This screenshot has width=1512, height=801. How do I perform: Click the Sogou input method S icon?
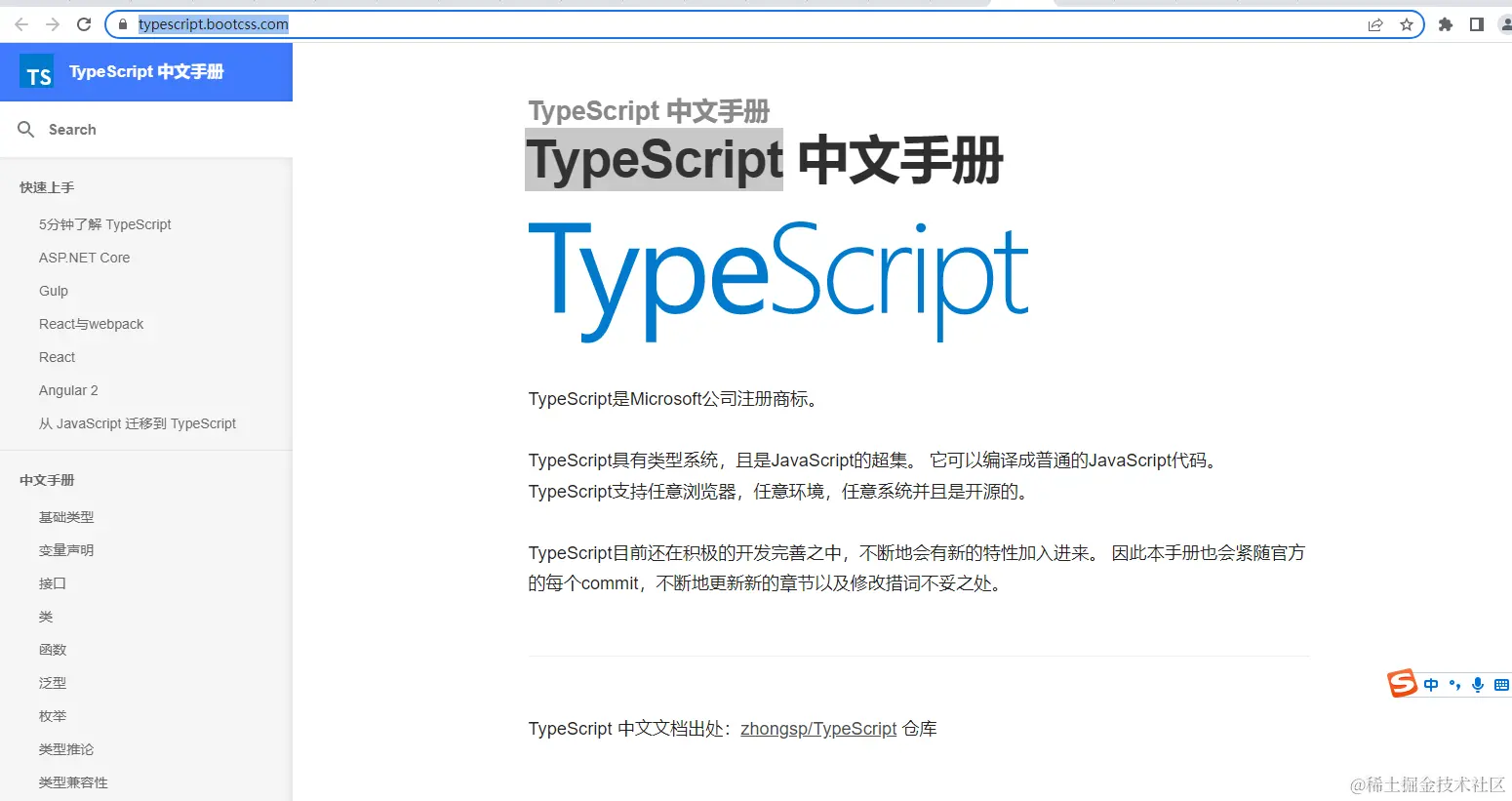(1402, 683)
